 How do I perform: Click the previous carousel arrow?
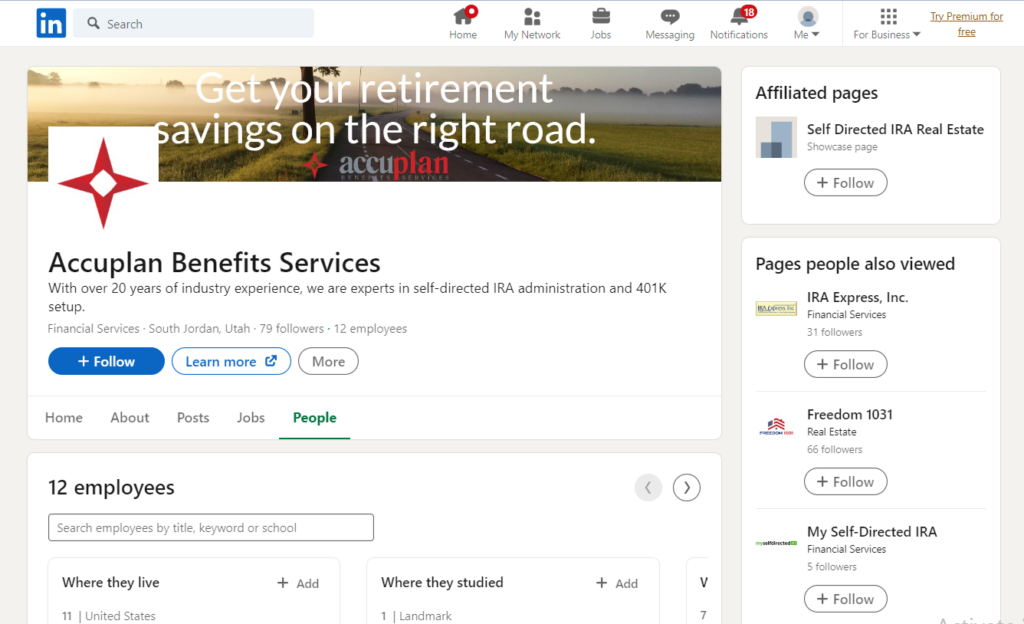click(648, 488)
